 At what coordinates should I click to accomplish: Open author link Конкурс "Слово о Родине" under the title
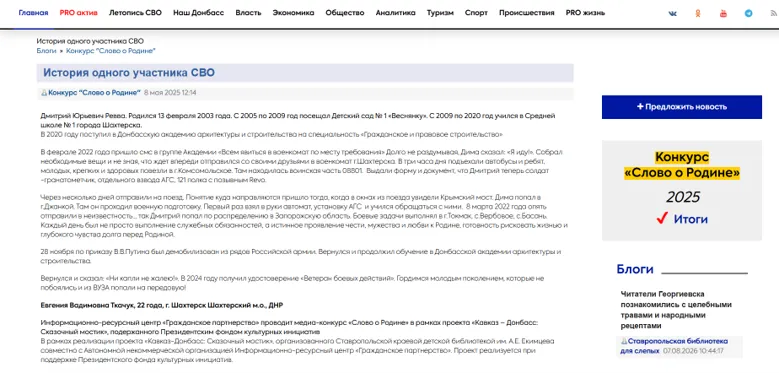pos(94,92)
